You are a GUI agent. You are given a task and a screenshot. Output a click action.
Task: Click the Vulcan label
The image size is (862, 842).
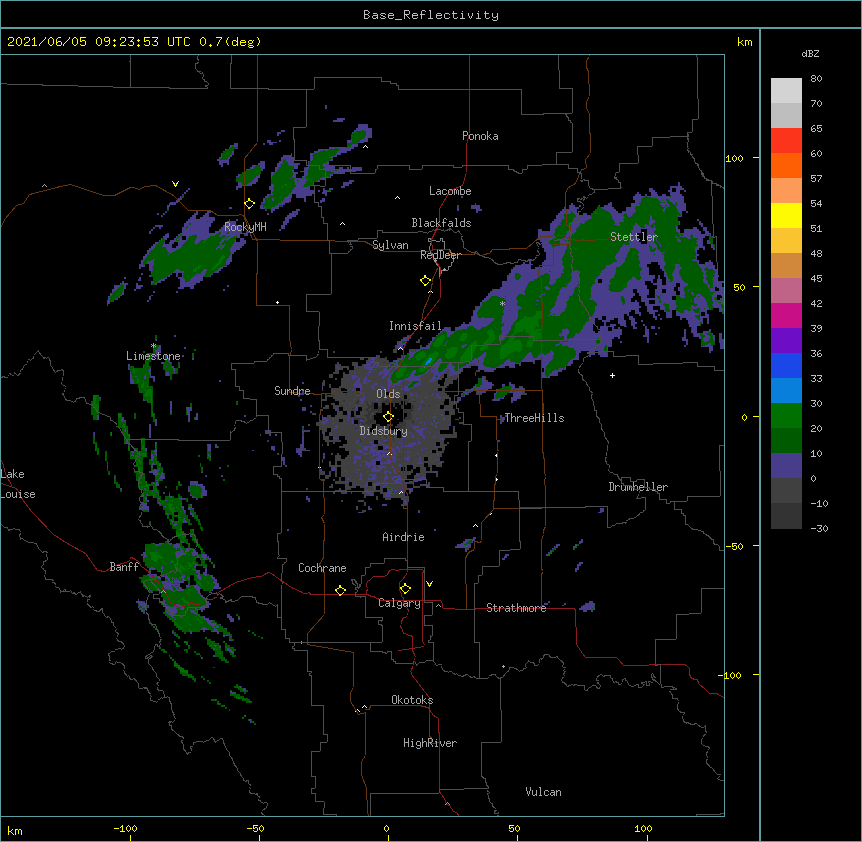543,792
